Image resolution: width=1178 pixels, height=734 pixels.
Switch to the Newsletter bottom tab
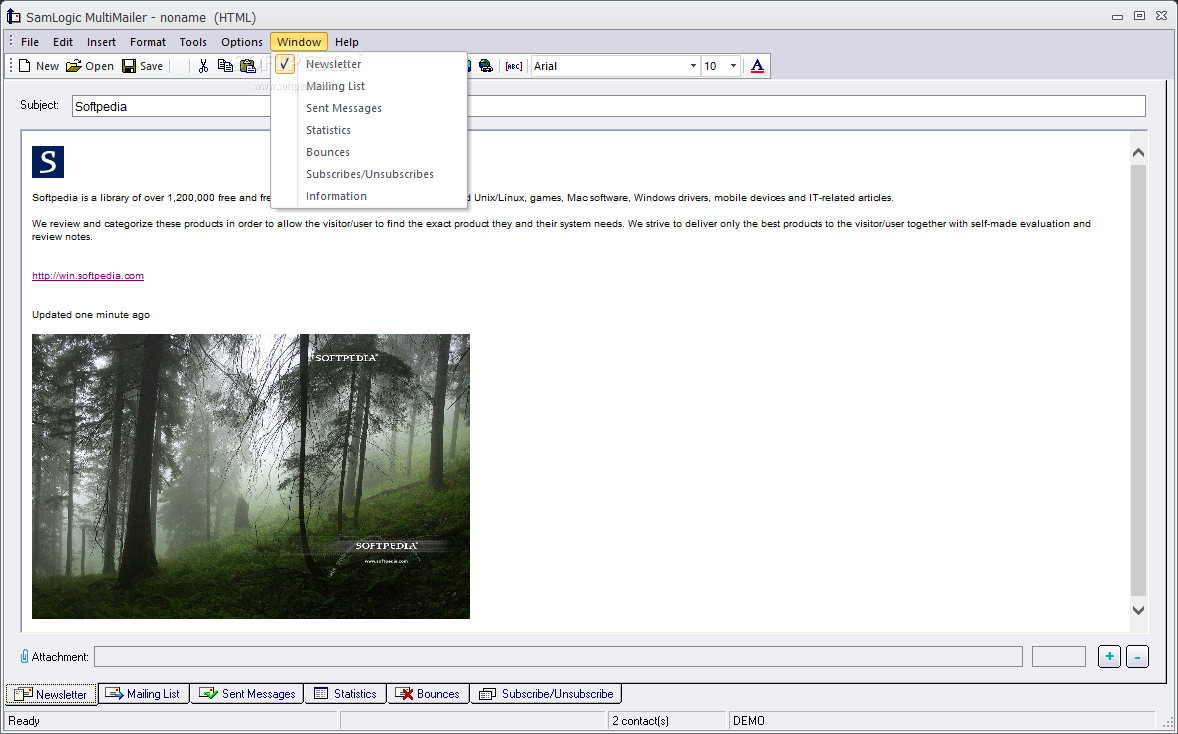[x=51, y=694]
